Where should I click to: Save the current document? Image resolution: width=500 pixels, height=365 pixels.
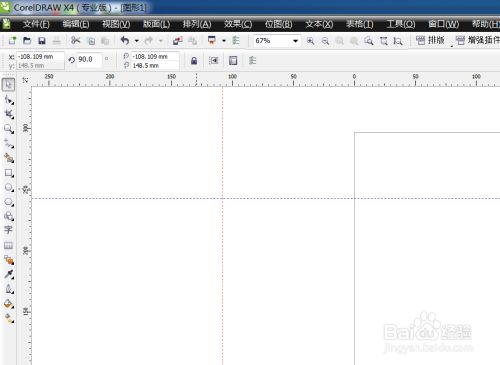(x=42, y=41)
